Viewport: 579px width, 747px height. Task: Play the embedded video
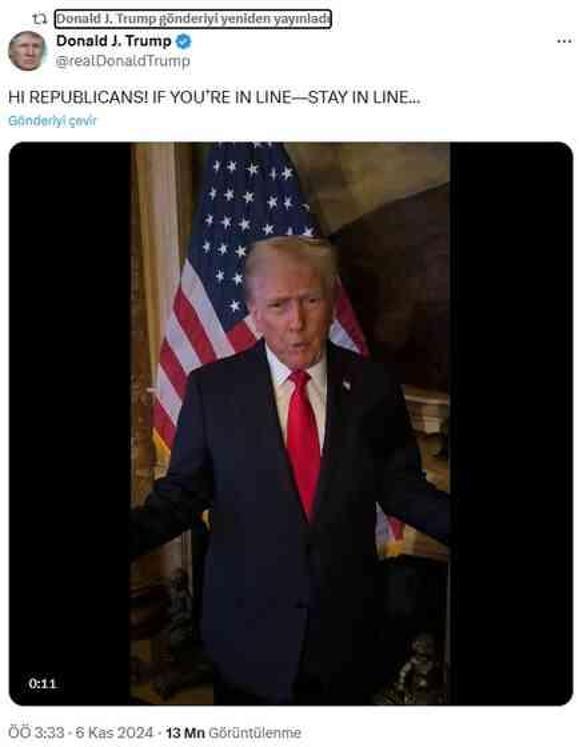(291, 424)
